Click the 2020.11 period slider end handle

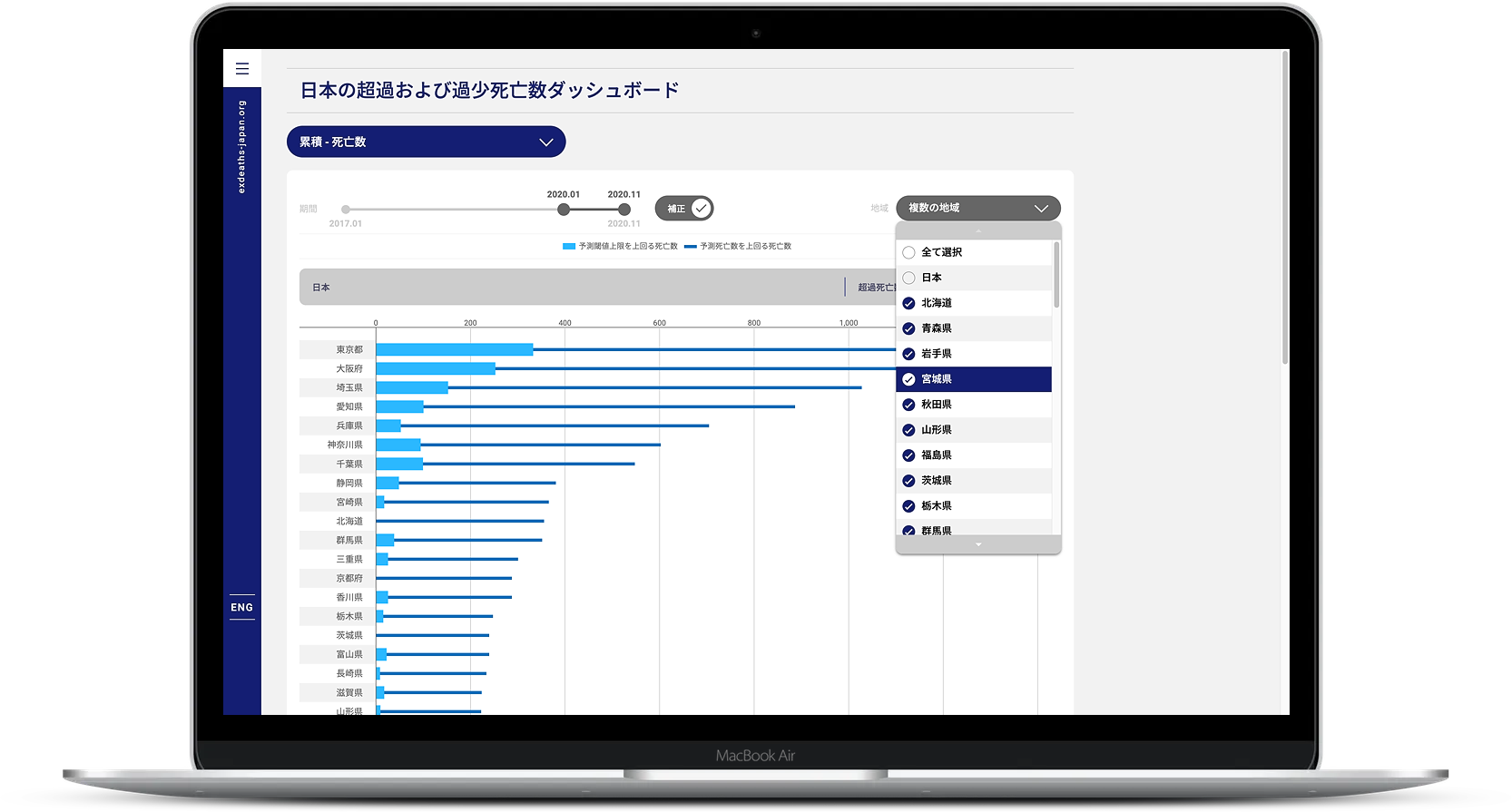(624, 210)
